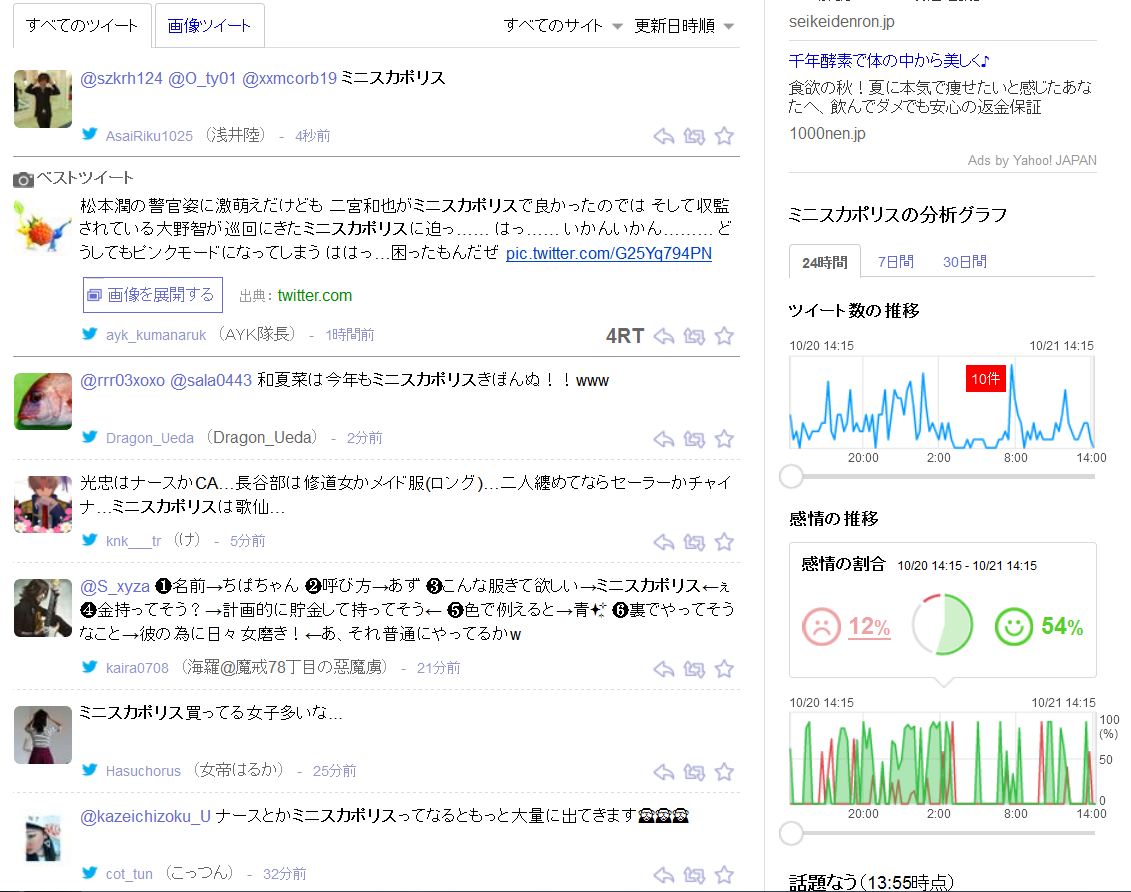Select the 7日間 graph tab

(895, 262)
